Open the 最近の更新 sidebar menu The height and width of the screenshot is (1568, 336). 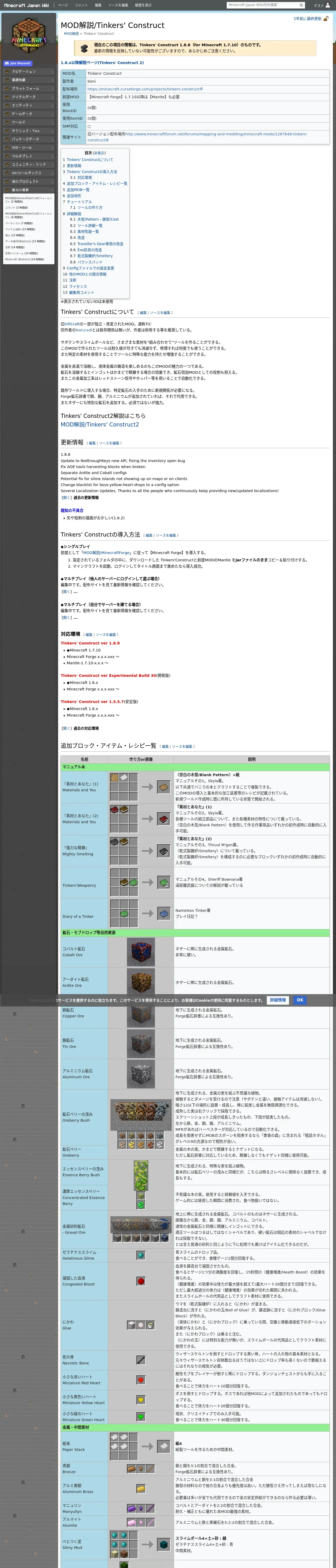[x=29, y=190]
